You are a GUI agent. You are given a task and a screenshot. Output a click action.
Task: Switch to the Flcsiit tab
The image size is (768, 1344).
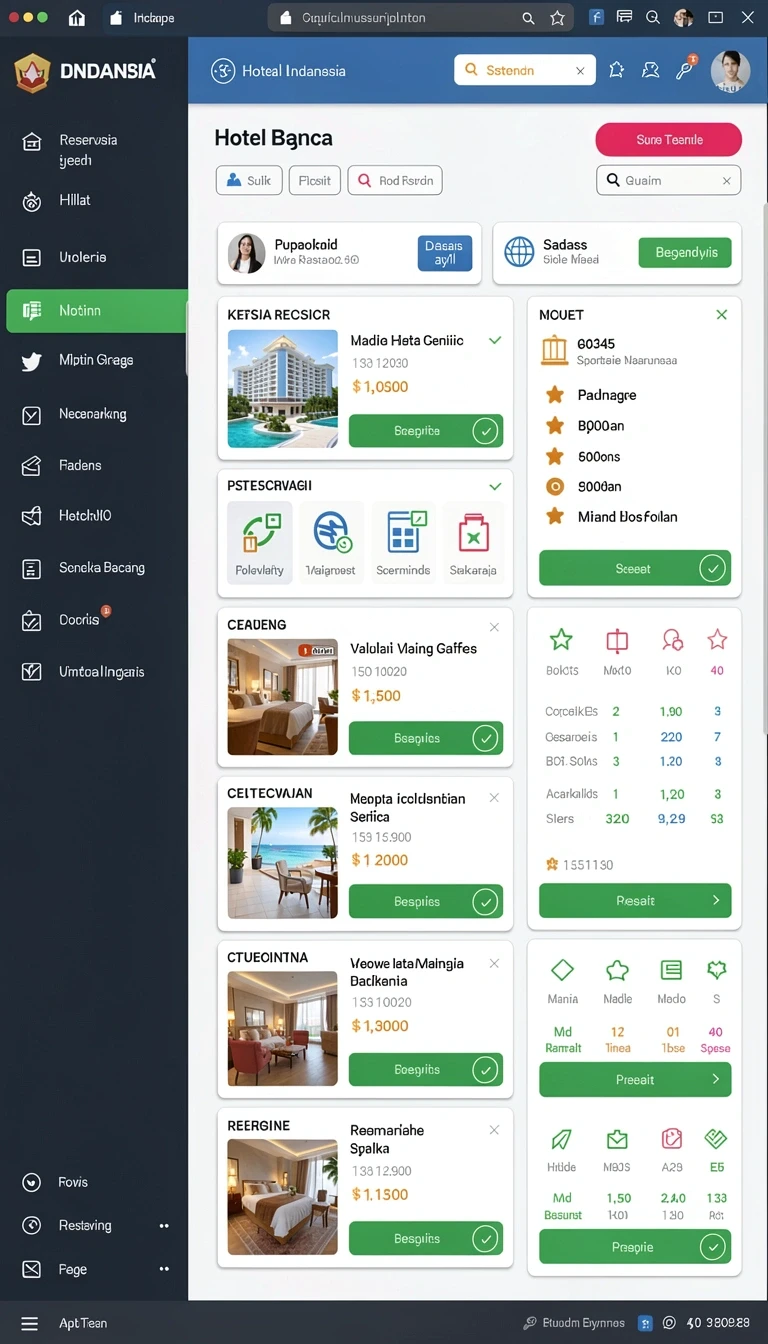pyautogui.click(x=315, y=181)
